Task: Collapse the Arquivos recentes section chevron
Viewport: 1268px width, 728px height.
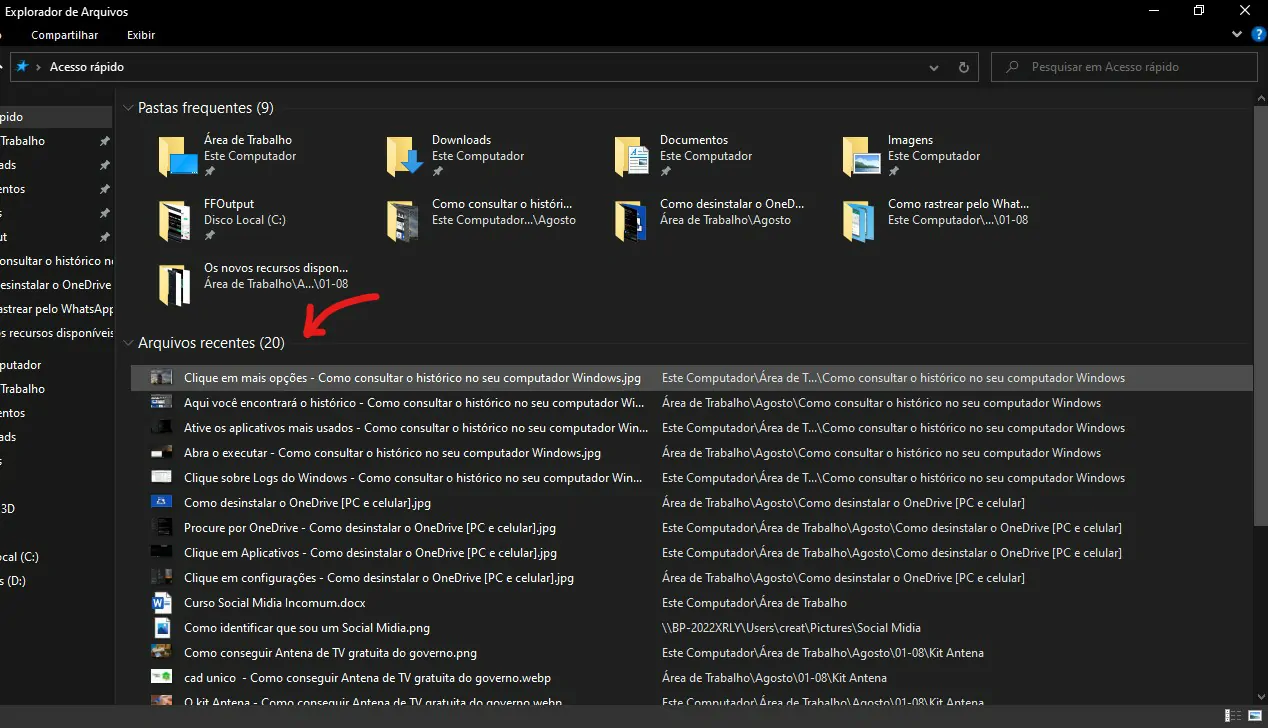Action: tap(128, 343)
